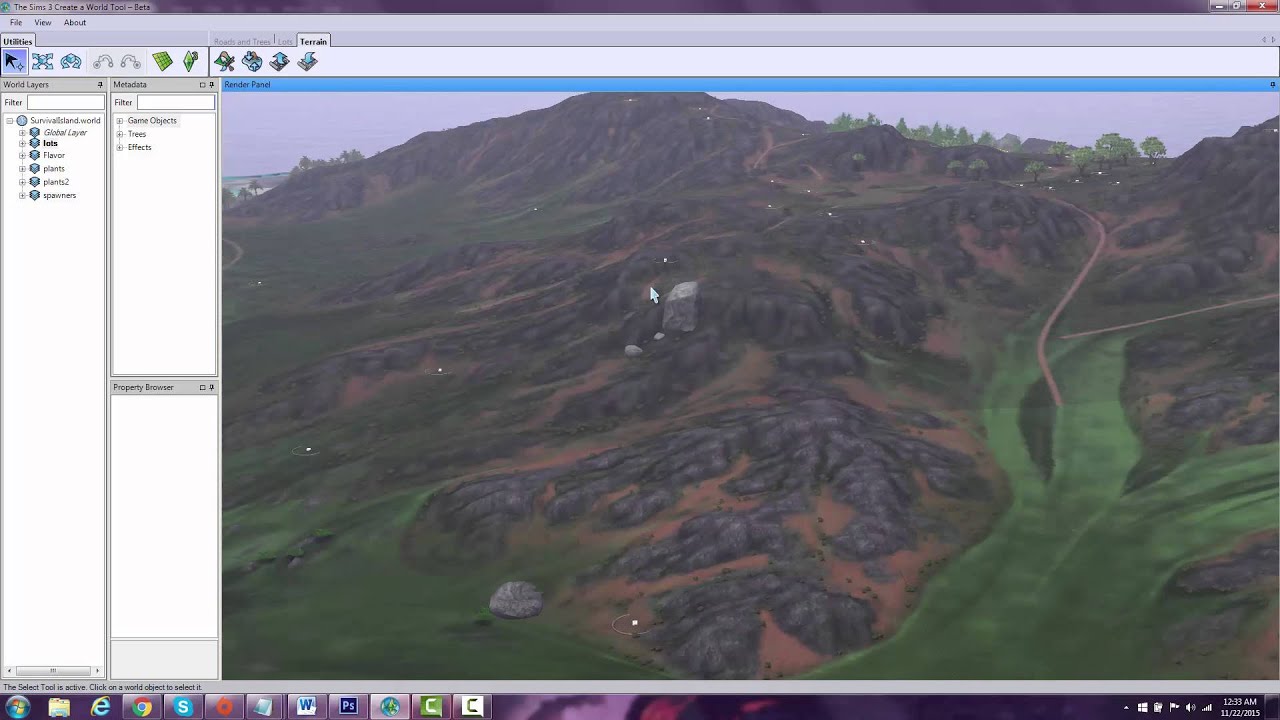Open Microsoft Word from the taskbar

coord(306,707)
